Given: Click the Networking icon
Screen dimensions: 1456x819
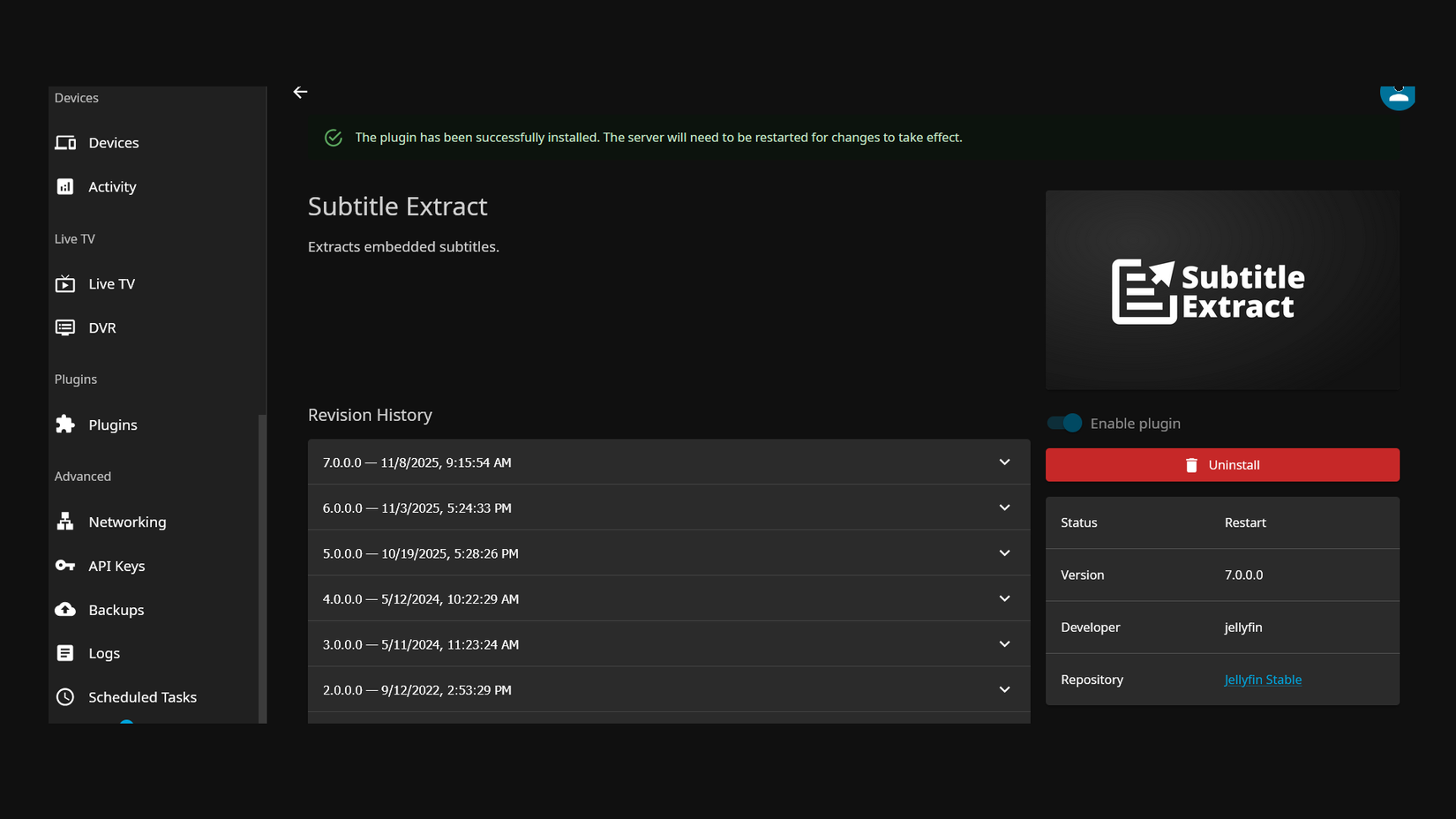Looking at the screenshot, I should click(x=65, y=522).
